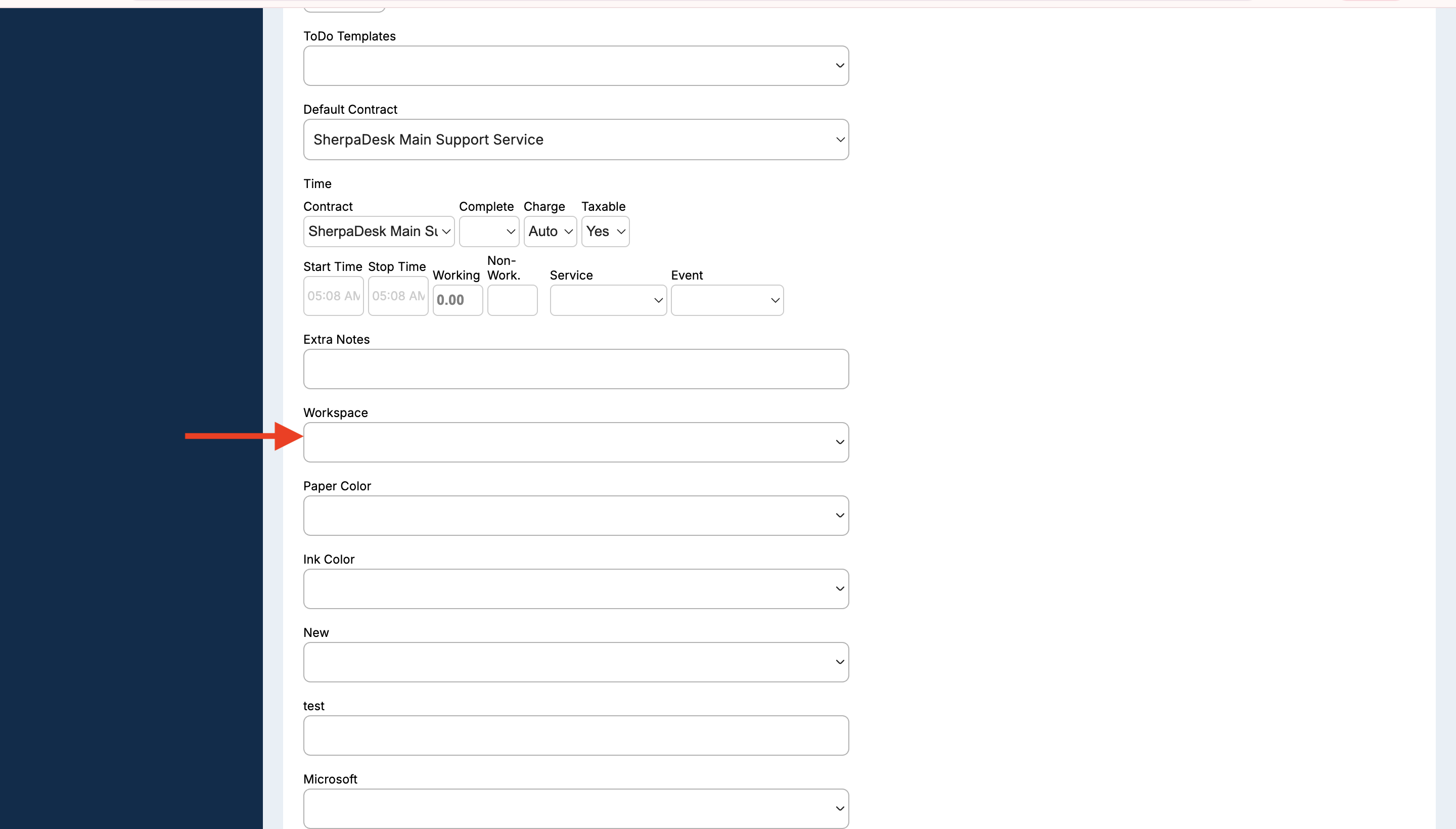The image size is (1456, 829).
Task: Open the Taxable dropdown set to Yes
Action: coord(605,231)
